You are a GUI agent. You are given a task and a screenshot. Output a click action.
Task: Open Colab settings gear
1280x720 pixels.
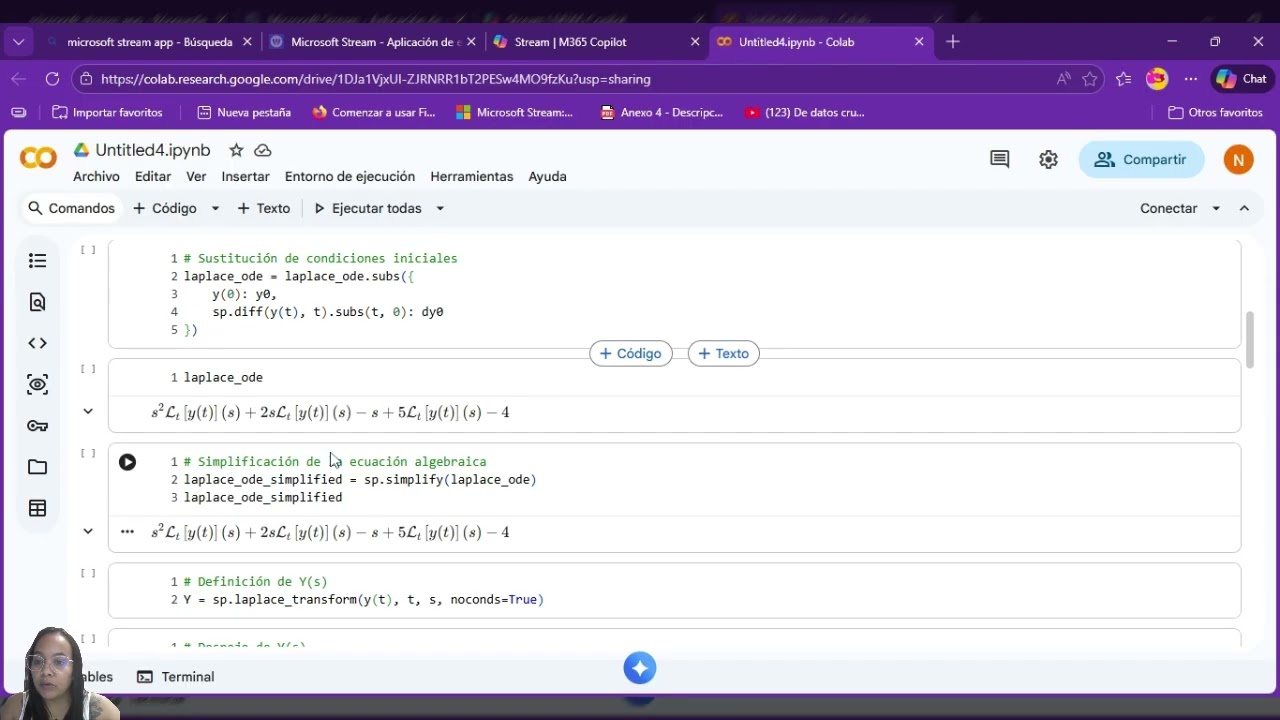click(1048, 159)
